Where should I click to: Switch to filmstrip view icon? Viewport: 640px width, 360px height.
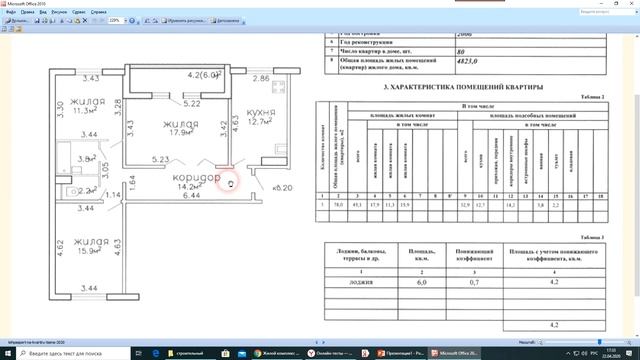coord(11,29)
